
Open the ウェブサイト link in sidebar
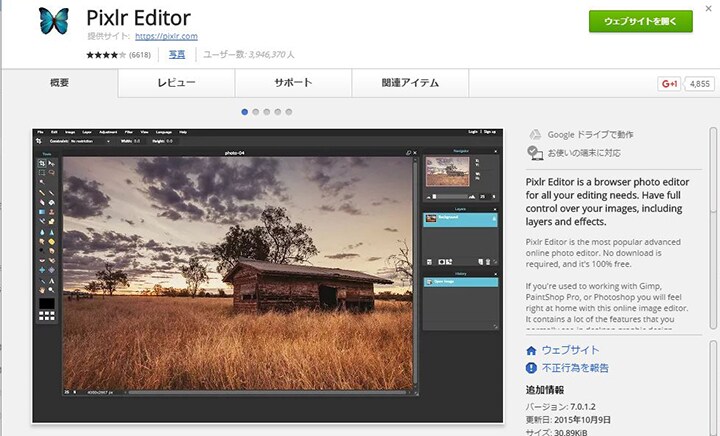pyautogui.click(x=570, y=350)
